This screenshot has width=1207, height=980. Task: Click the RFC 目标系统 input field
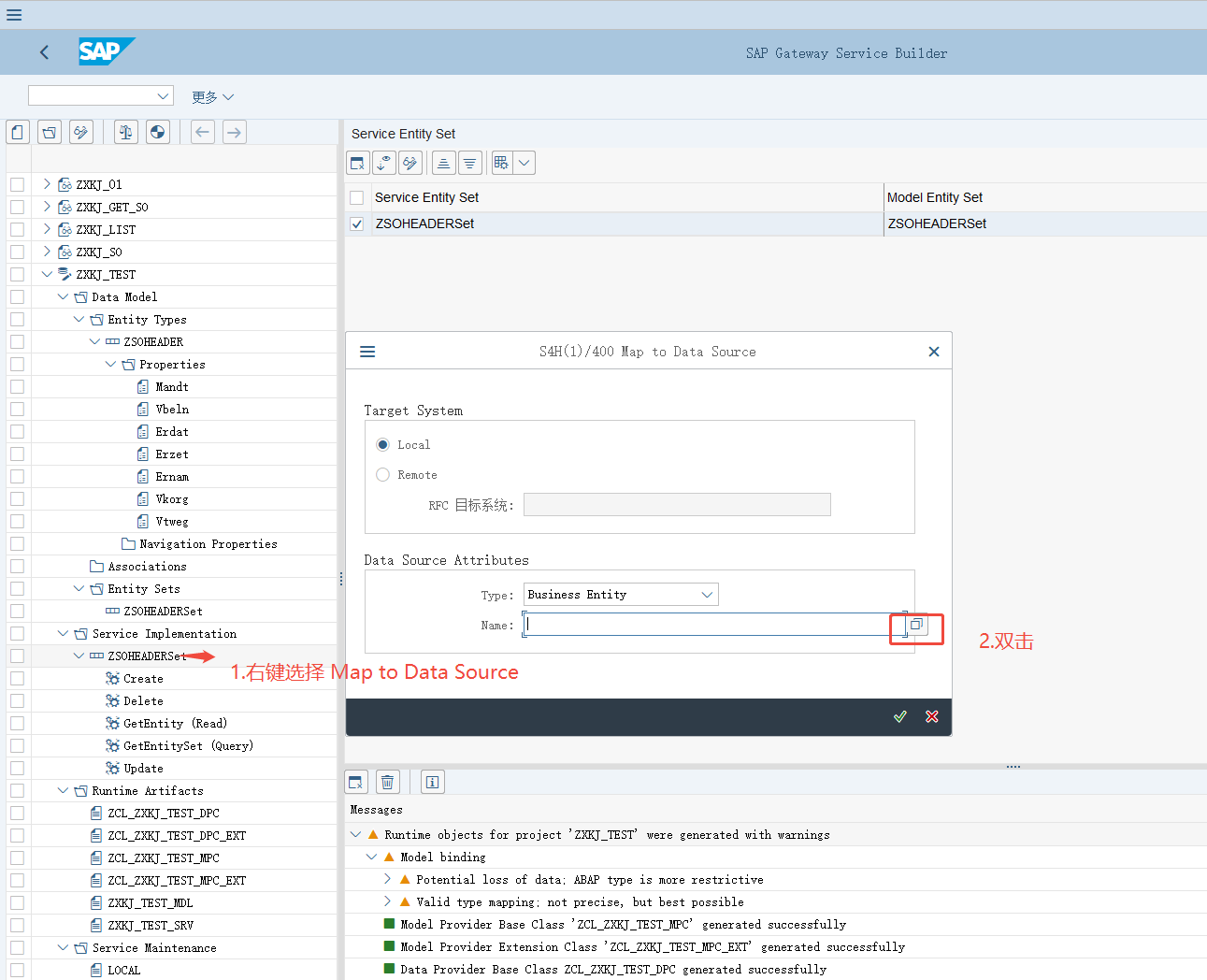677,505
